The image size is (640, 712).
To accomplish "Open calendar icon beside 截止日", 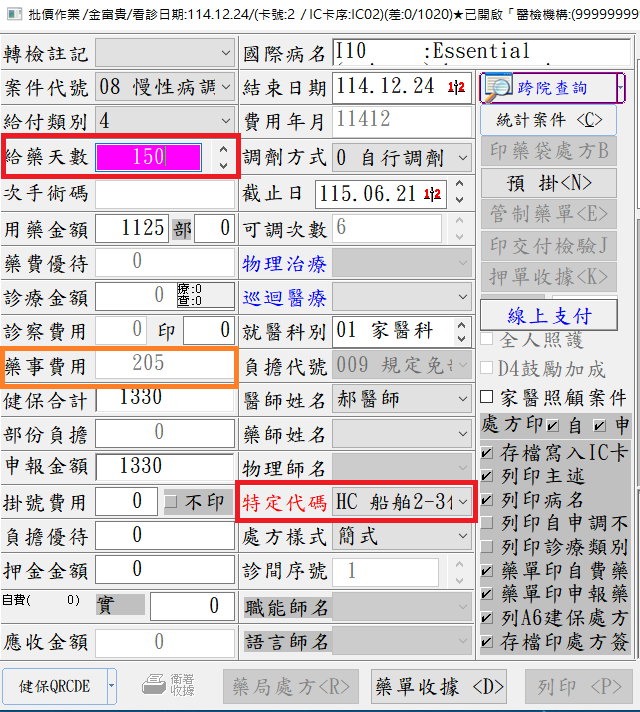I will click(x=434, y=193).
